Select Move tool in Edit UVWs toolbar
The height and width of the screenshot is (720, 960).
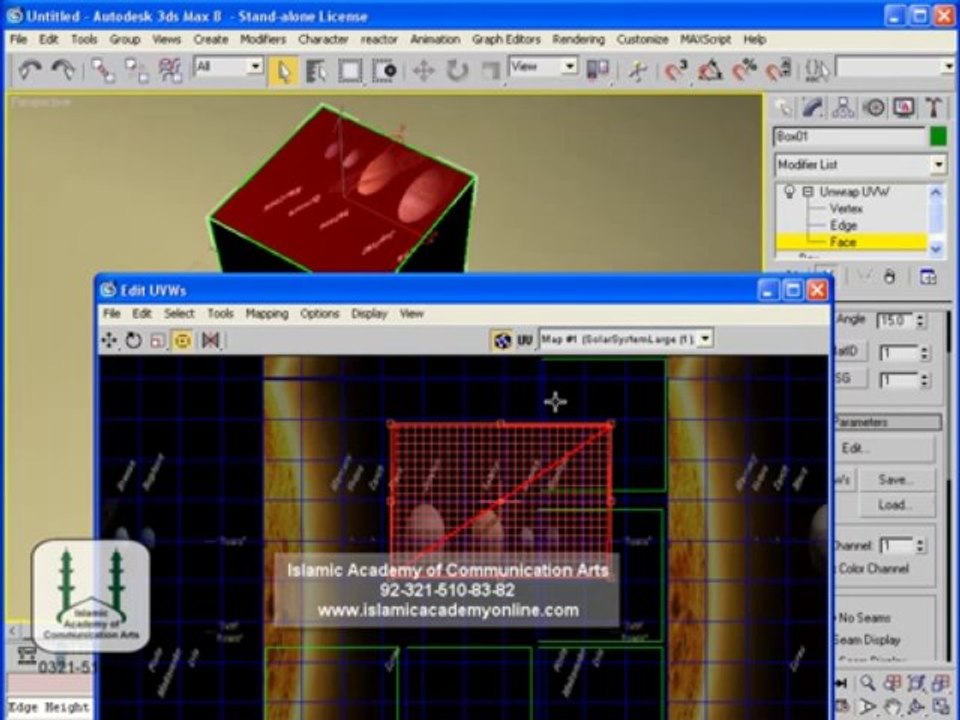[x=110, y=340]
